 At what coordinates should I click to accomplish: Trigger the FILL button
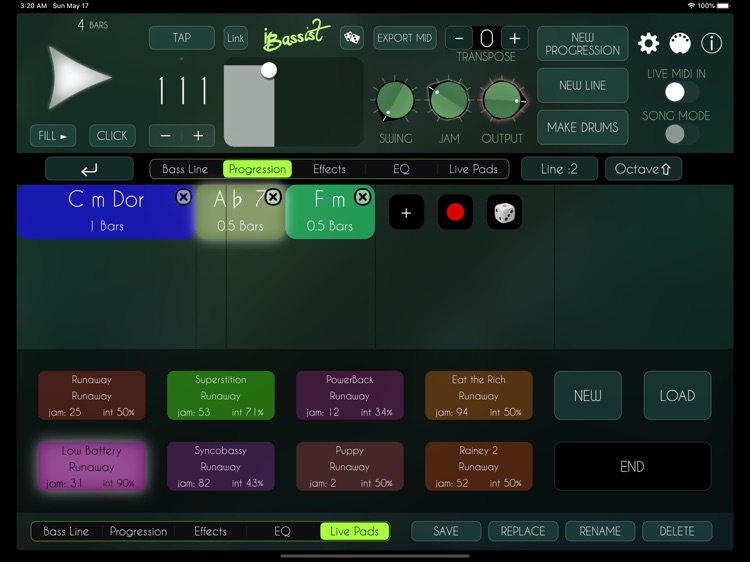[x=53, y=136]
